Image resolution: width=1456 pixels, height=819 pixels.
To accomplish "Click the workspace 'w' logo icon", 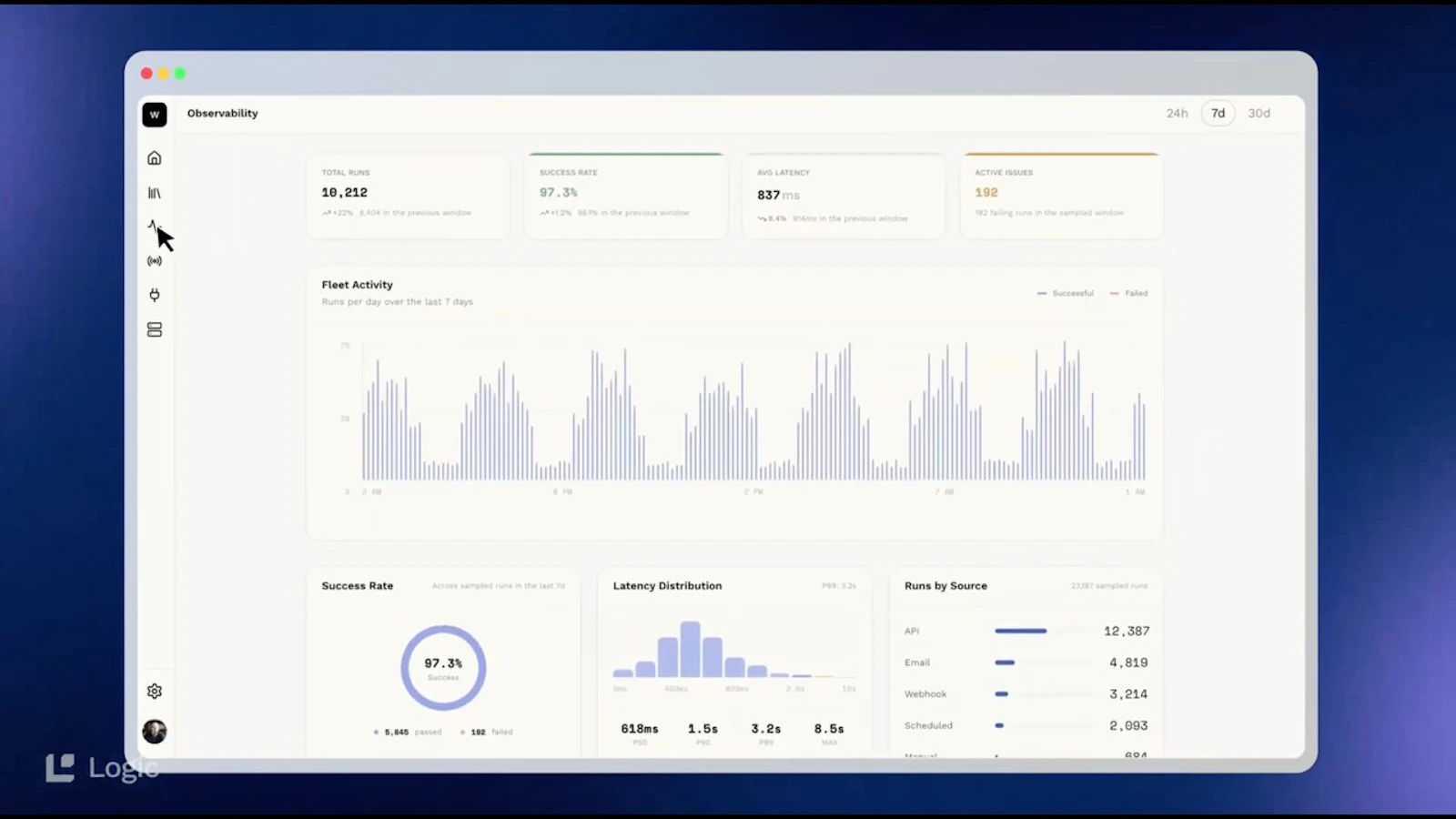I will coord(155,115).
